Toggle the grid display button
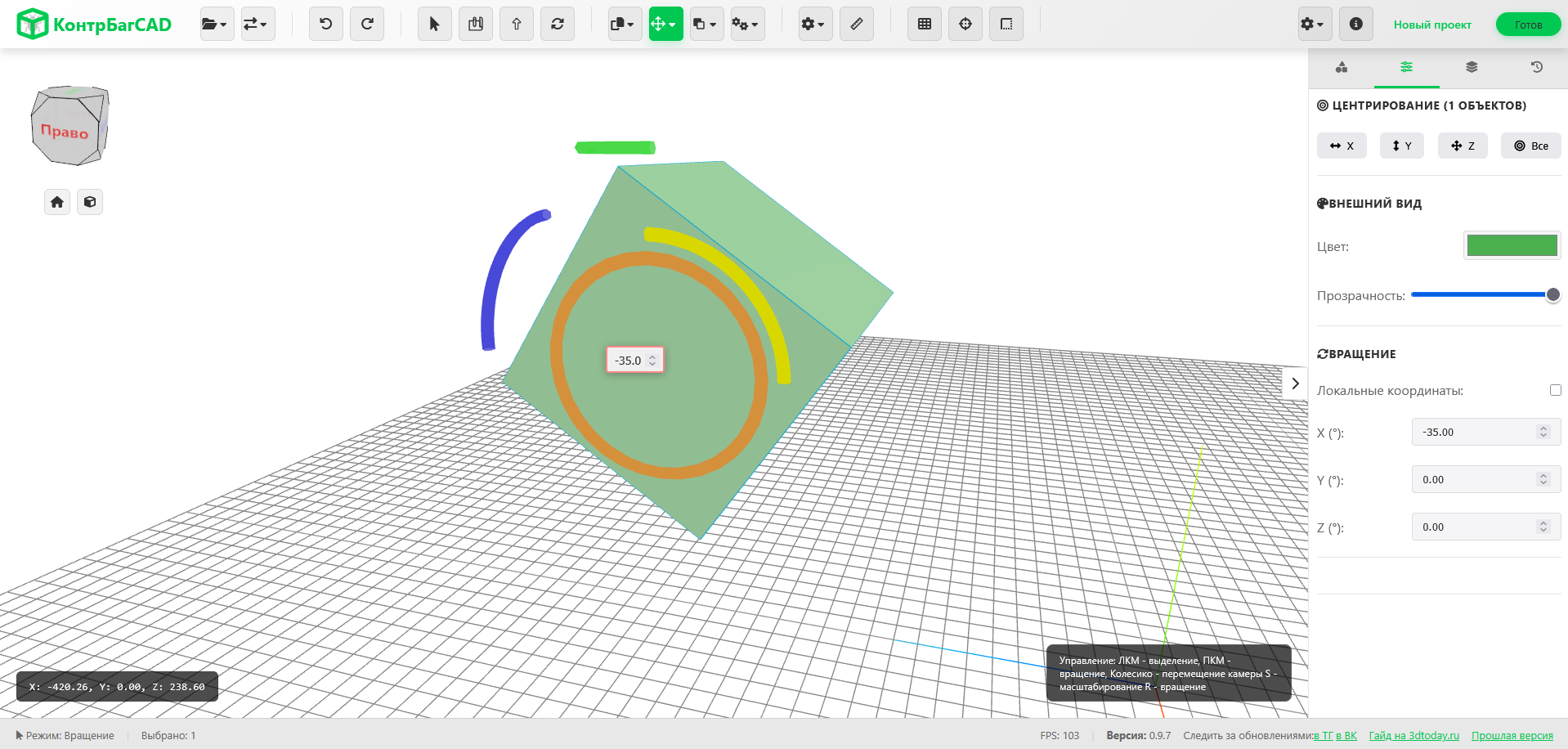This screenshot has width=1568, height=749. click(924, 24)
